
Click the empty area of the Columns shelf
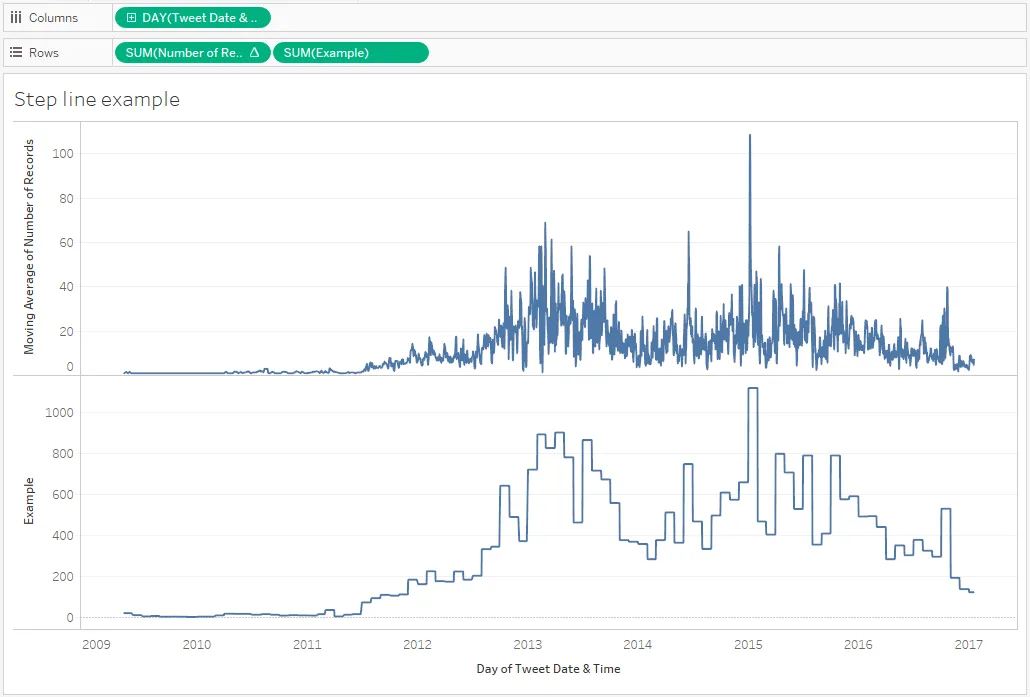click(x=647, y=18)
